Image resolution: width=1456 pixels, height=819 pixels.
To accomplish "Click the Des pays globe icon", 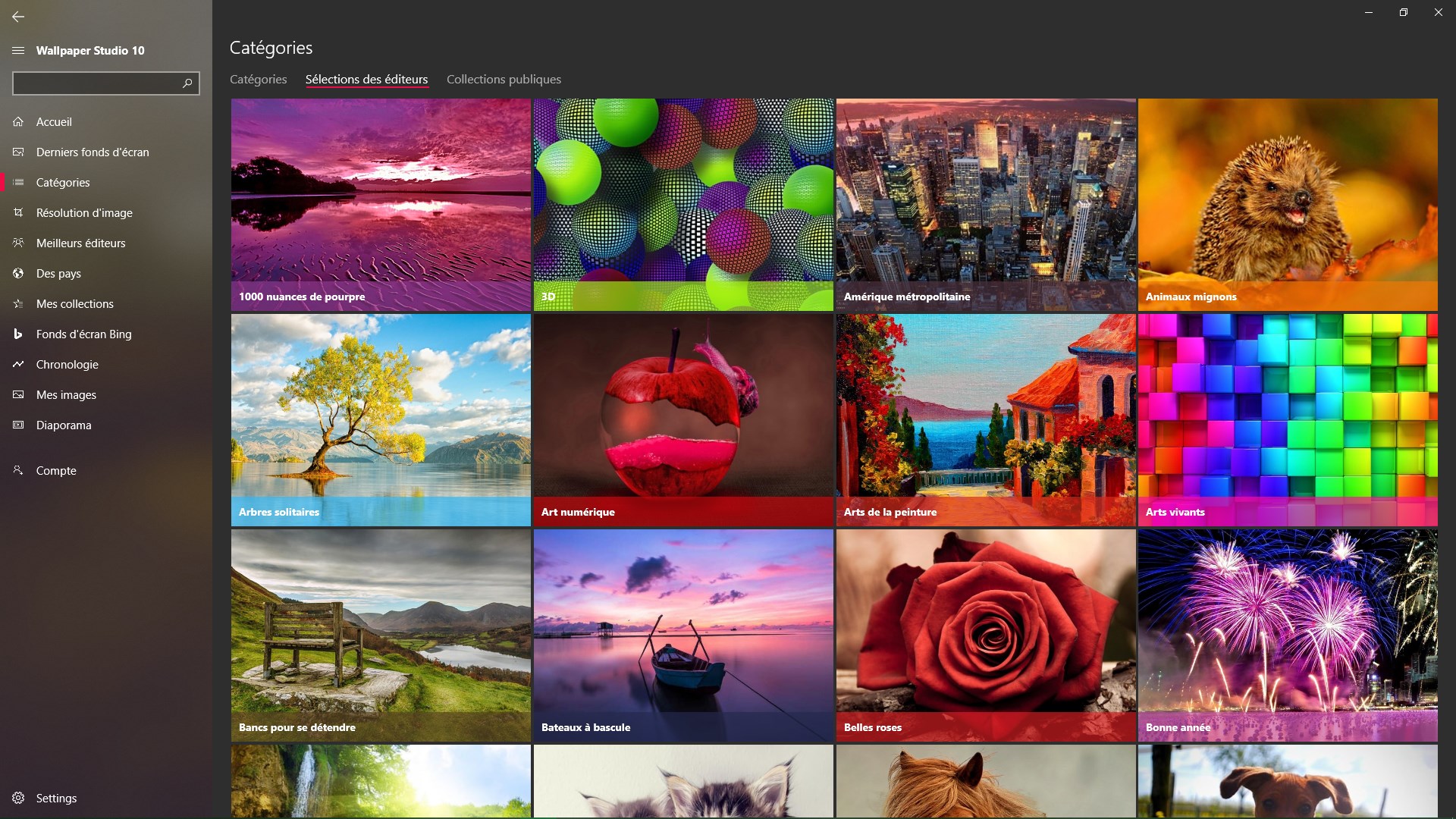I will click(x=18, y=273).
